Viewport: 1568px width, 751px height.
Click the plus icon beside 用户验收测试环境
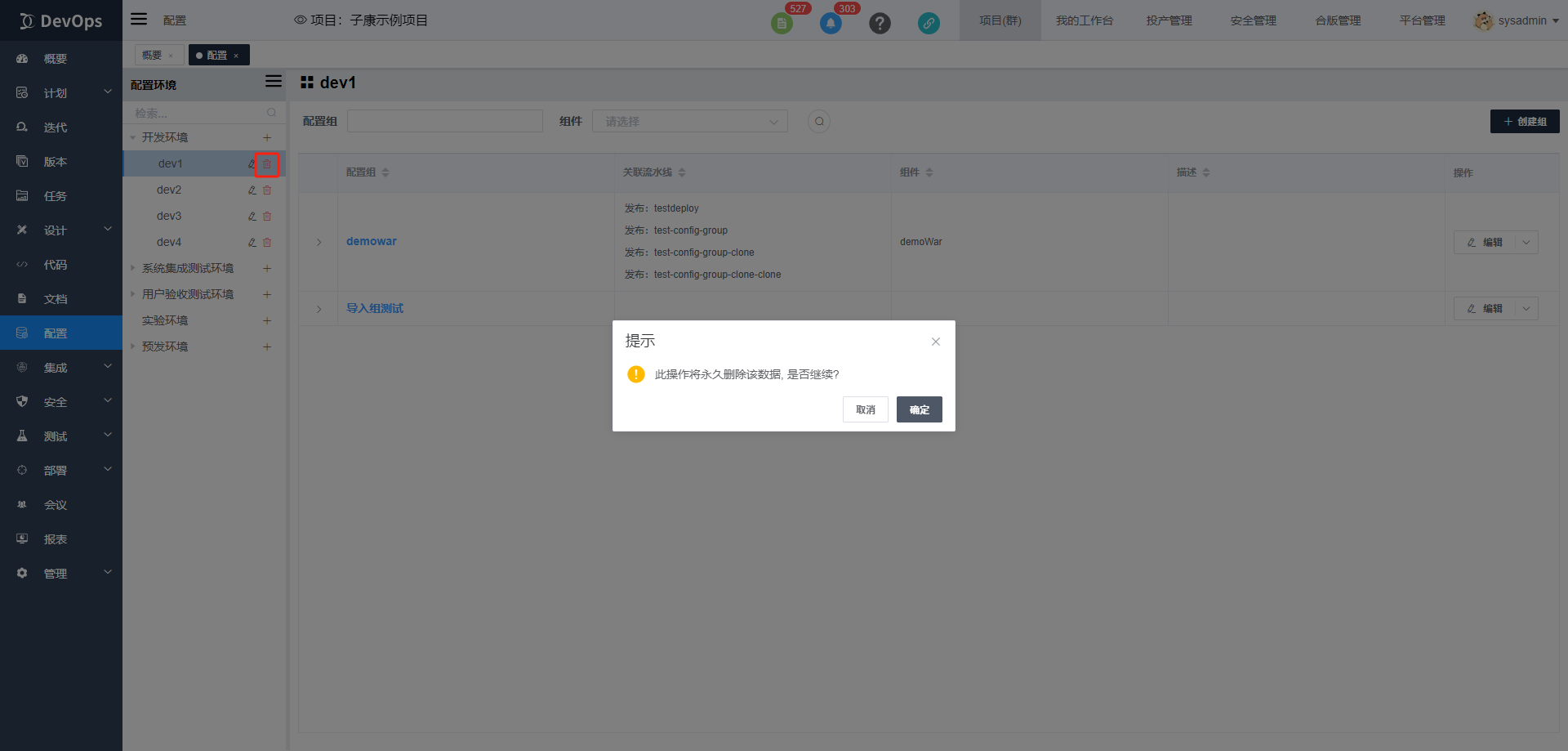(x=267, y=294)
